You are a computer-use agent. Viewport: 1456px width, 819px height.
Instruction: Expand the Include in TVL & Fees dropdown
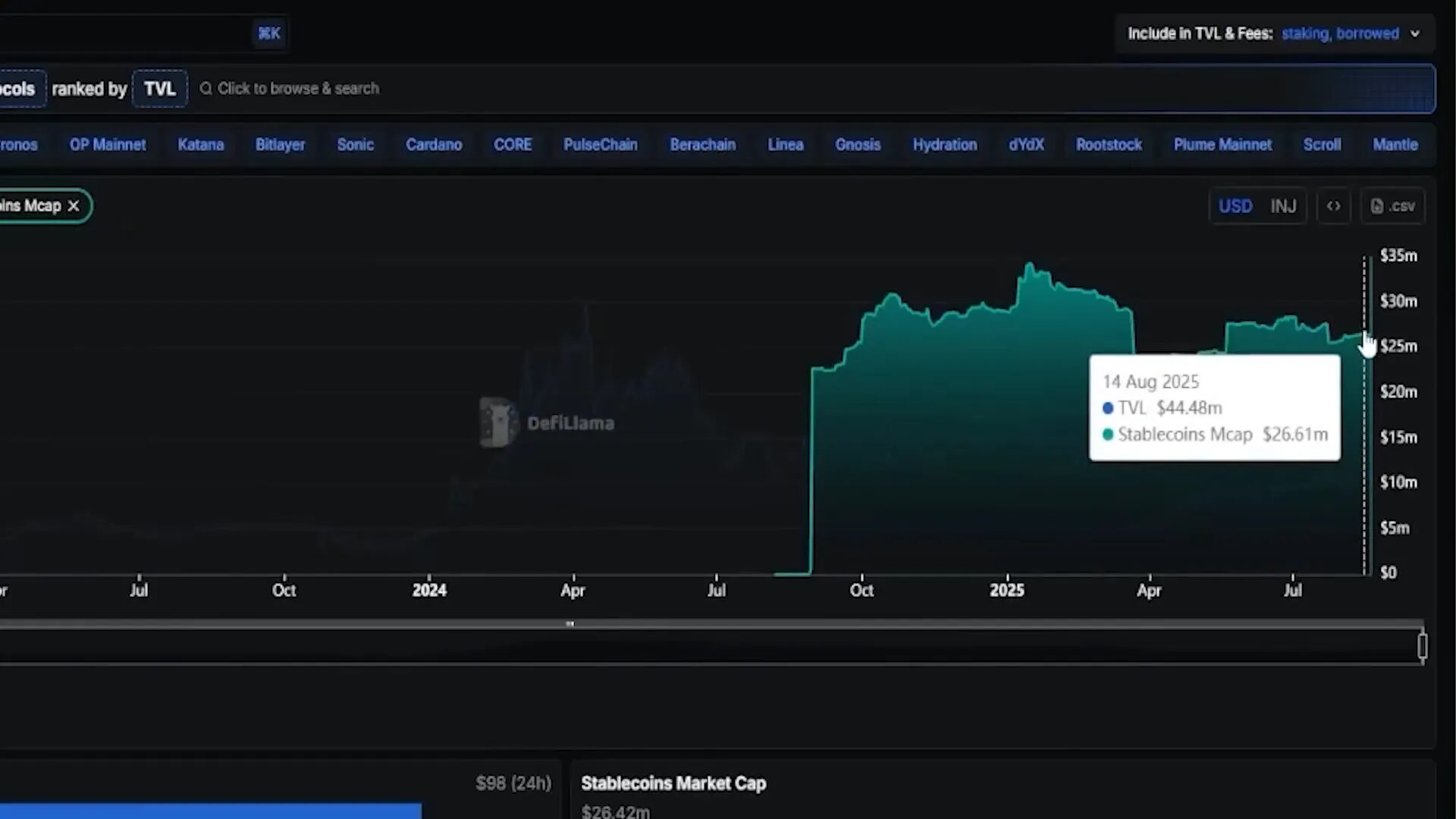coord(1414,33)
